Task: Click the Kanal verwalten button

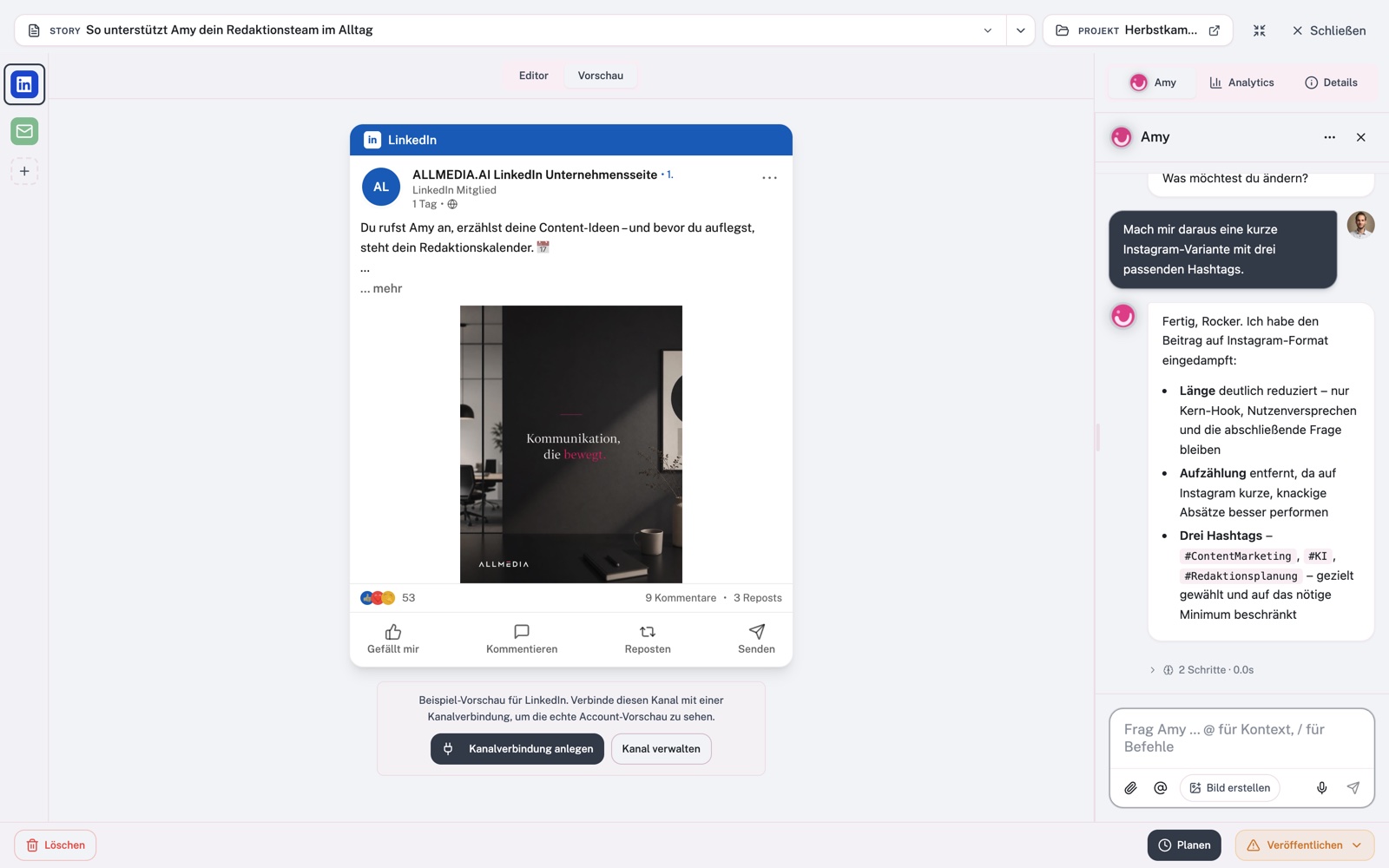Action: (x=662, y=749)
